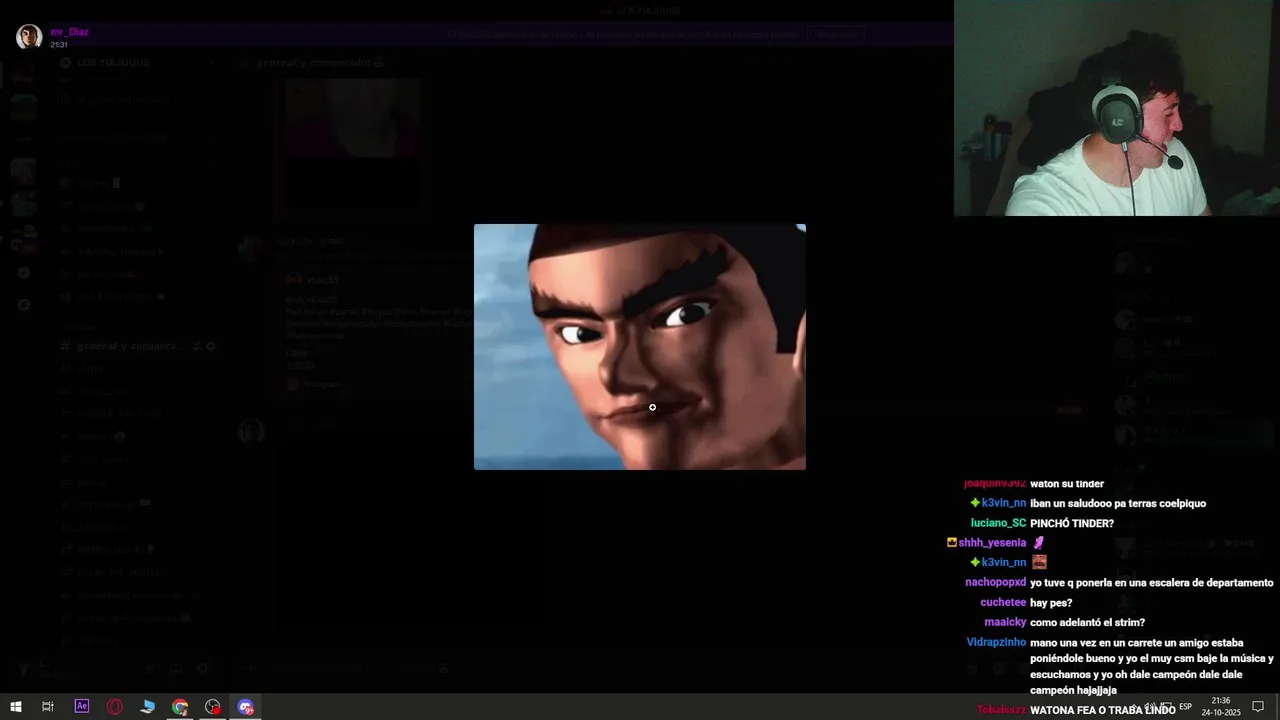Click the message "WATONA FEA O TRABA LINDO"
This screenshot has width=1280, height=720.
(x=1103, y=710)
